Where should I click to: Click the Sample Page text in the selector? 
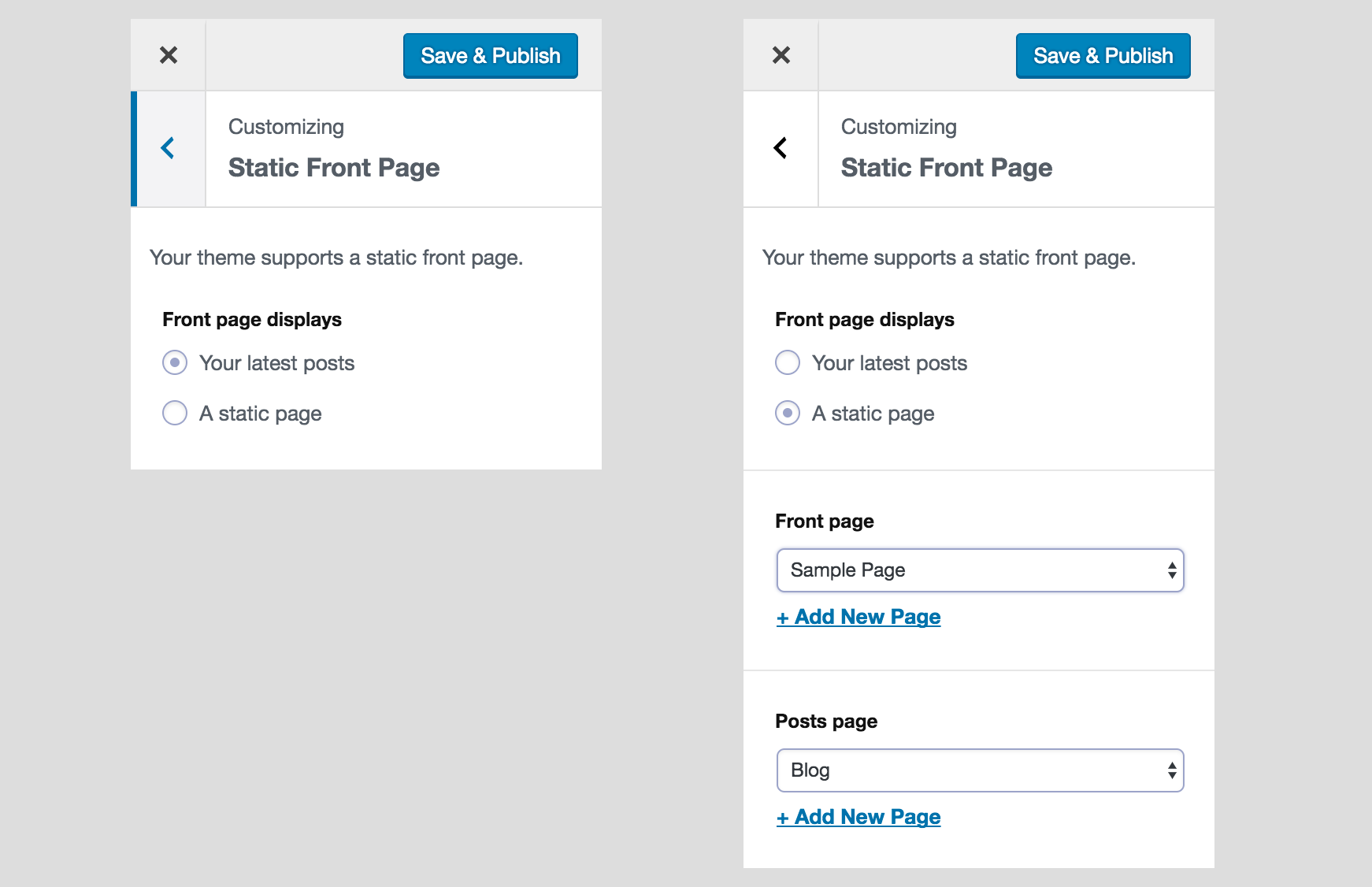click(x=848, y=570)
